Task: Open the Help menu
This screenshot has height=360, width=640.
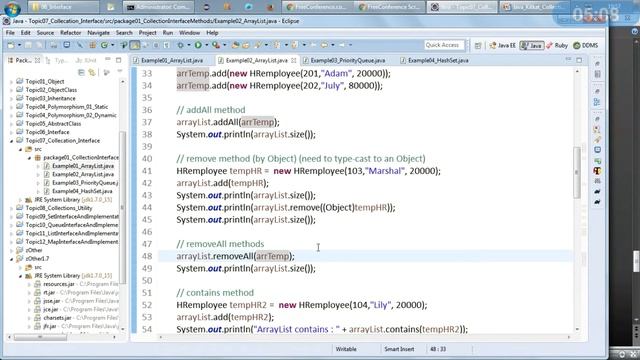Action: pos(212,33)
